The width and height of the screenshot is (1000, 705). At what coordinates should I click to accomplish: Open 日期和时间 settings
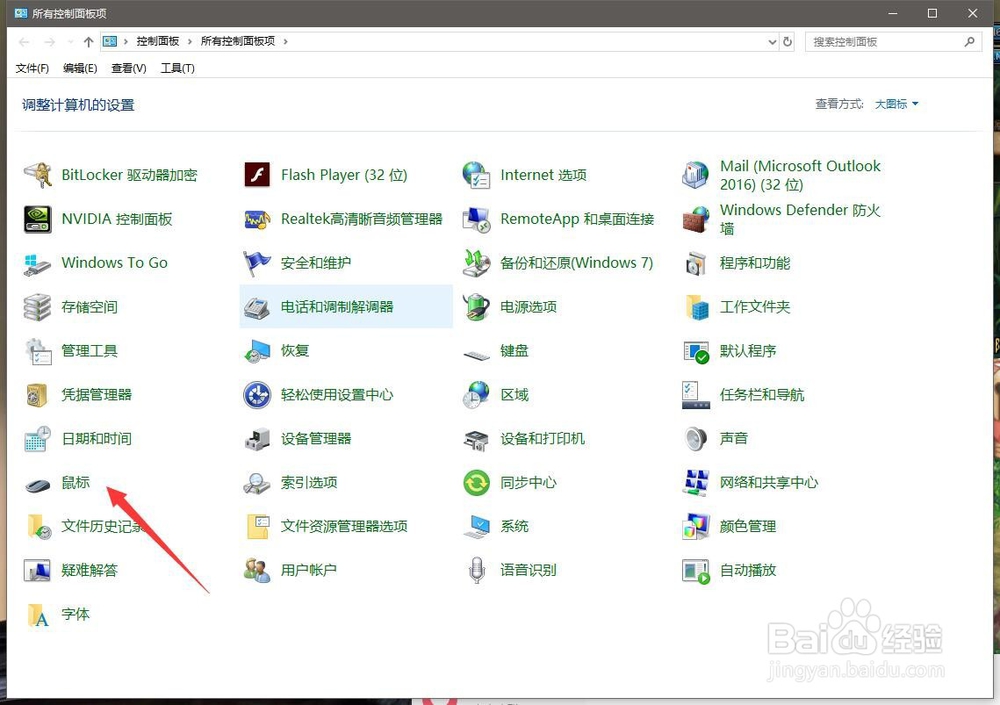click(95, 438)
